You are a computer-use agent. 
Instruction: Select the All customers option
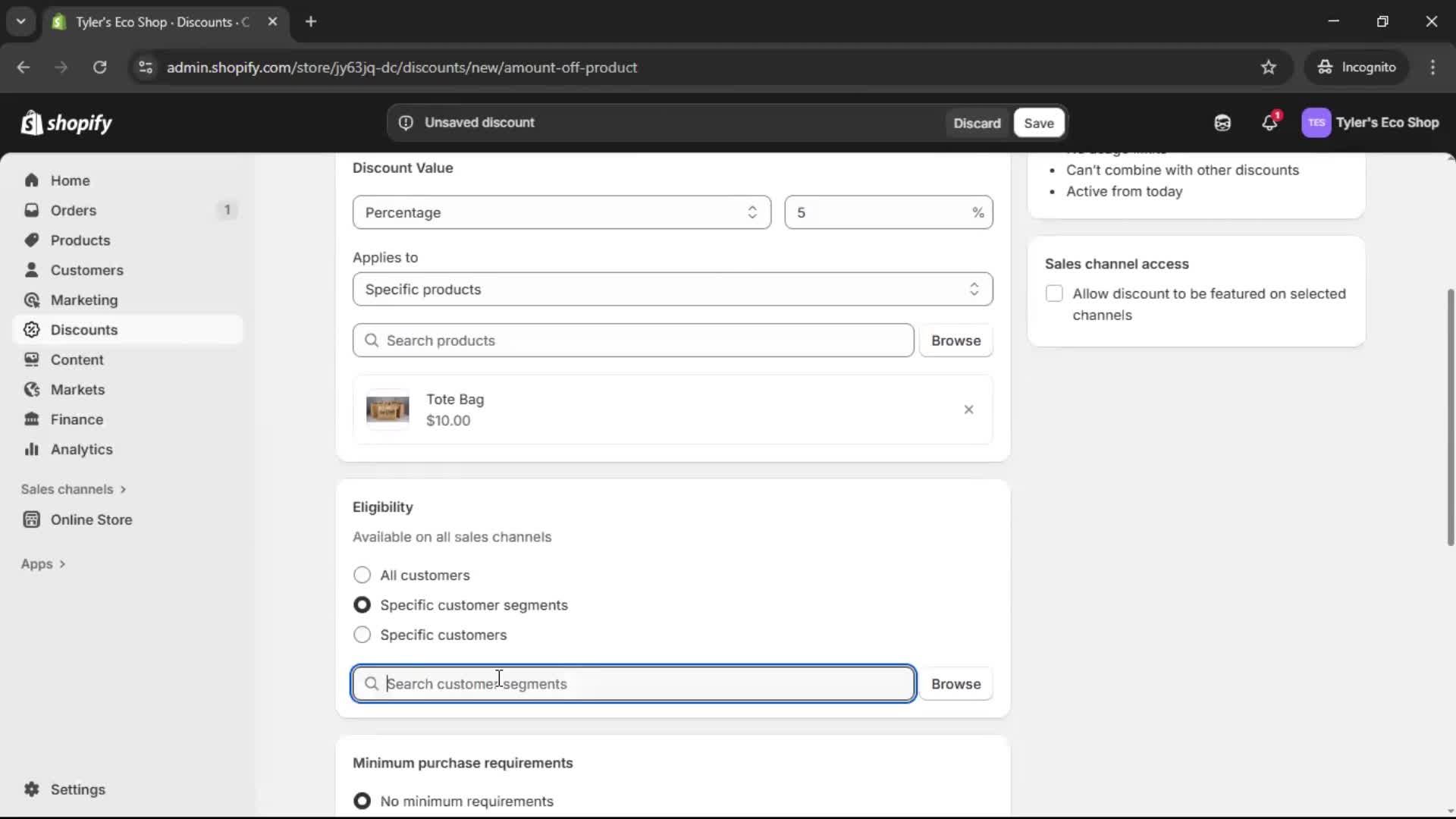(362, 575)
